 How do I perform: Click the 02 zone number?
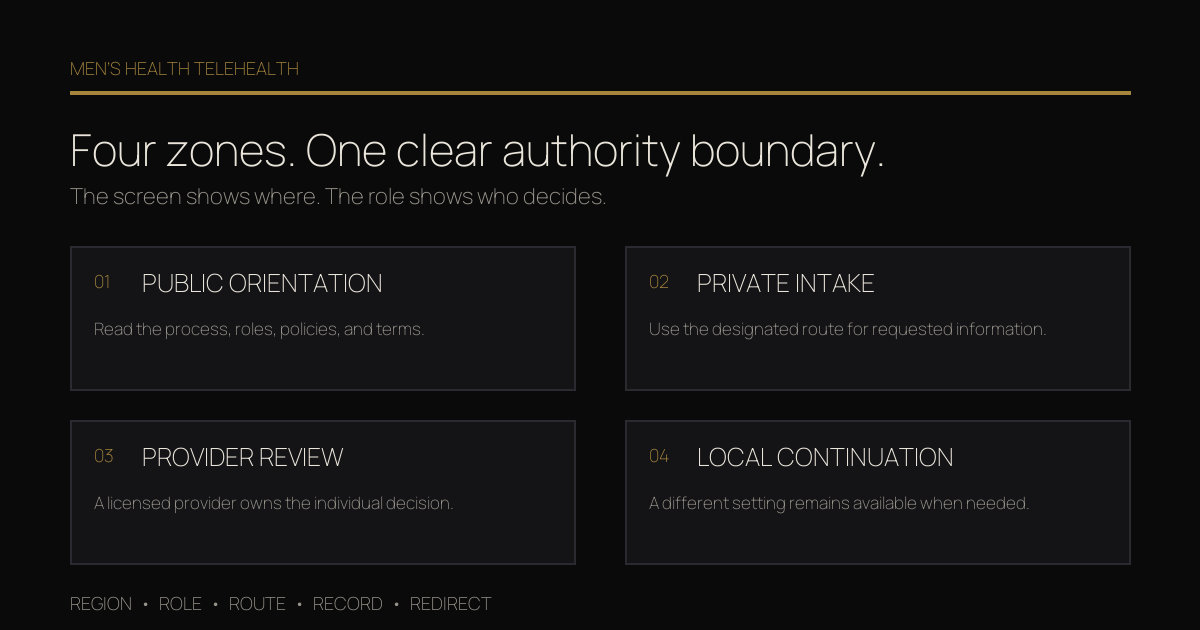658,282
